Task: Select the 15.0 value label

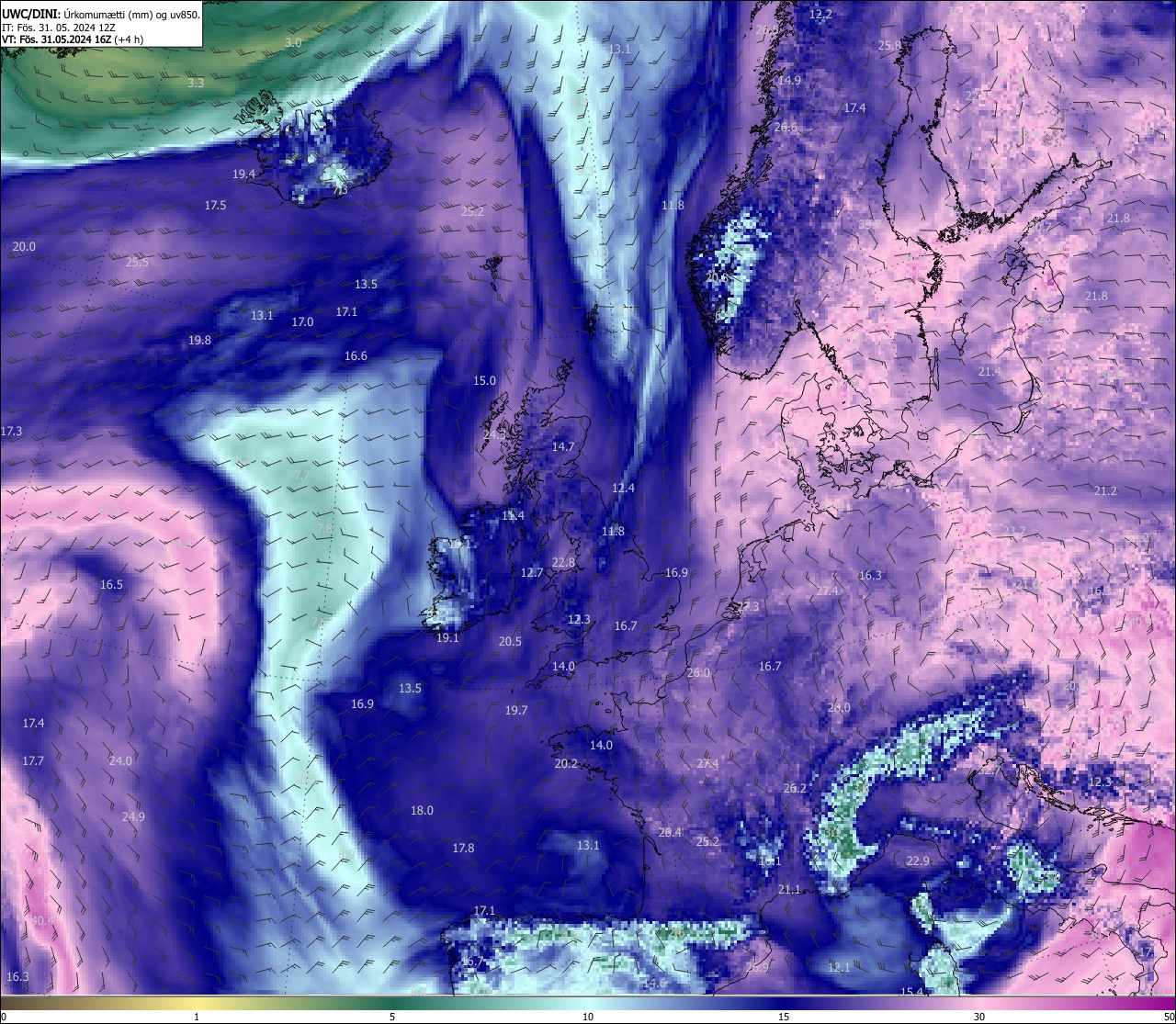Action: pyautogui.click(x=484, y=380)
